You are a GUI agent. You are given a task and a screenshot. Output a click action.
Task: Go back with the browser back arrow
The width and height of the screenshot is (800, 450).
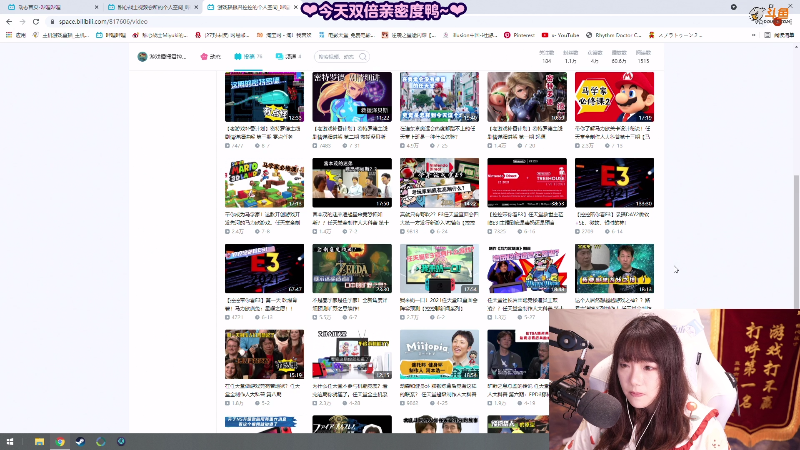9,21
